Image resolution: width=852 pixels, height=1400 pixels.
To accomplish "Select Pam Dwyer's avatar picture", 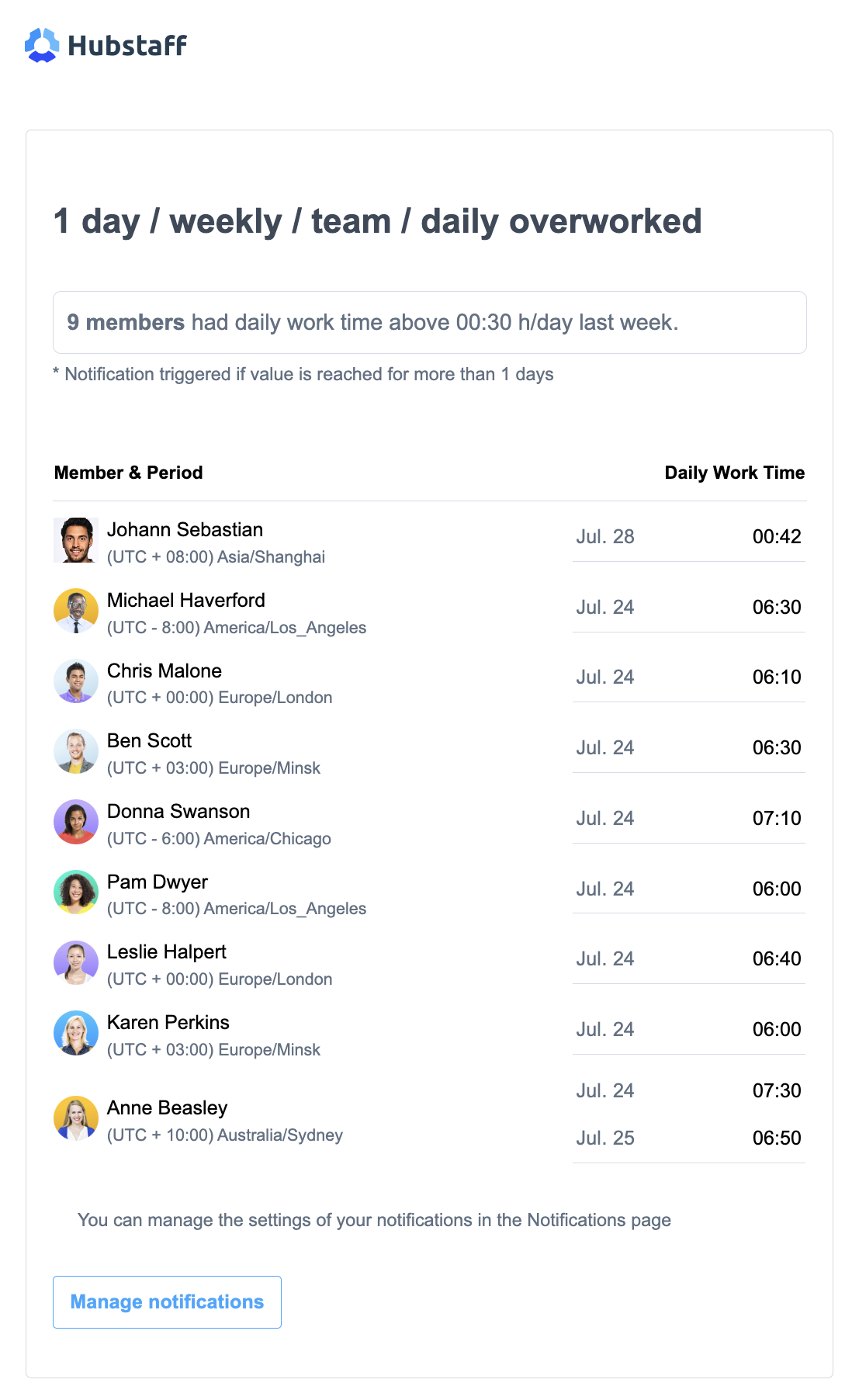I will click(76, 892).
